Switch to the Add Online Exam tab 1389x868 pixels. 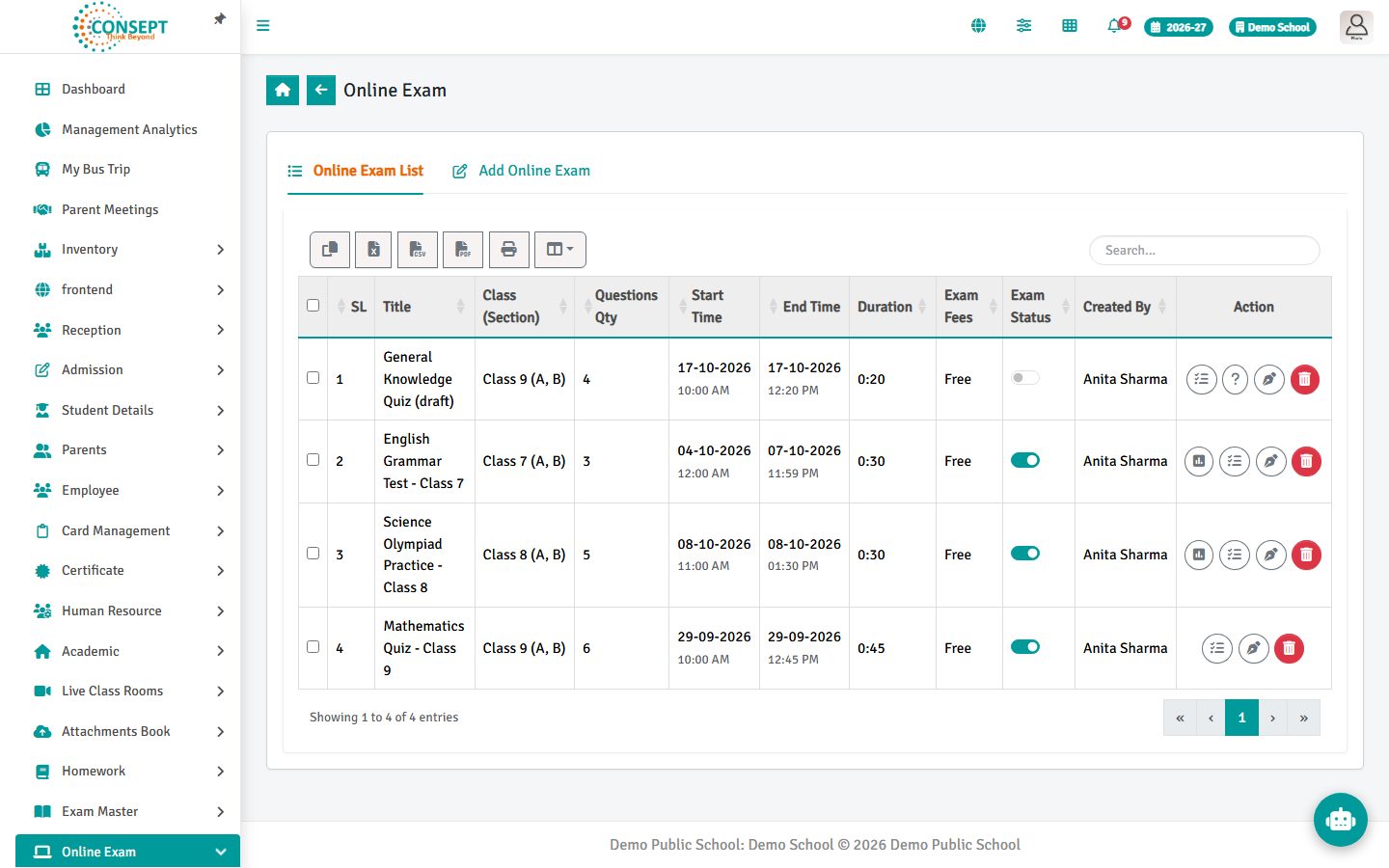point(521,171)
